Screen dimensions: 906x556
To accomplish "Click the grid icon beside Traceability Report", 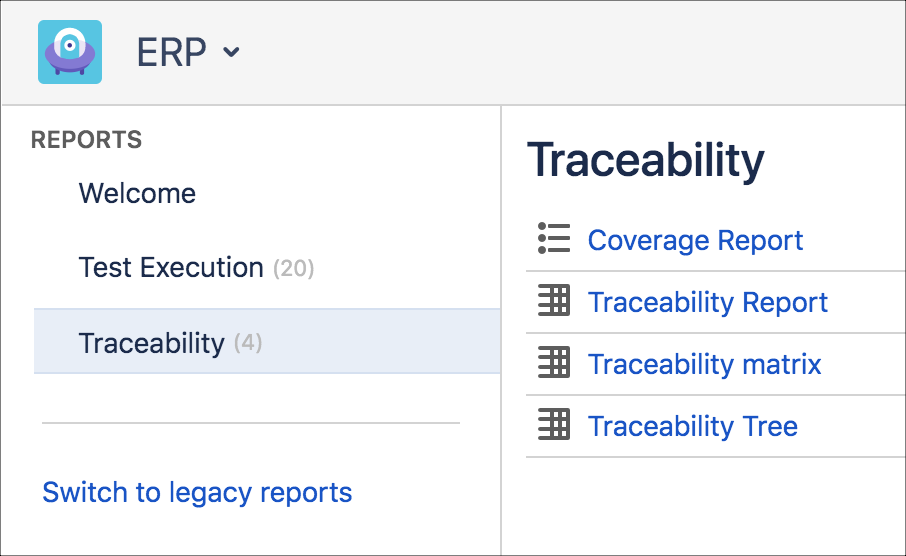I will point(554,301).
